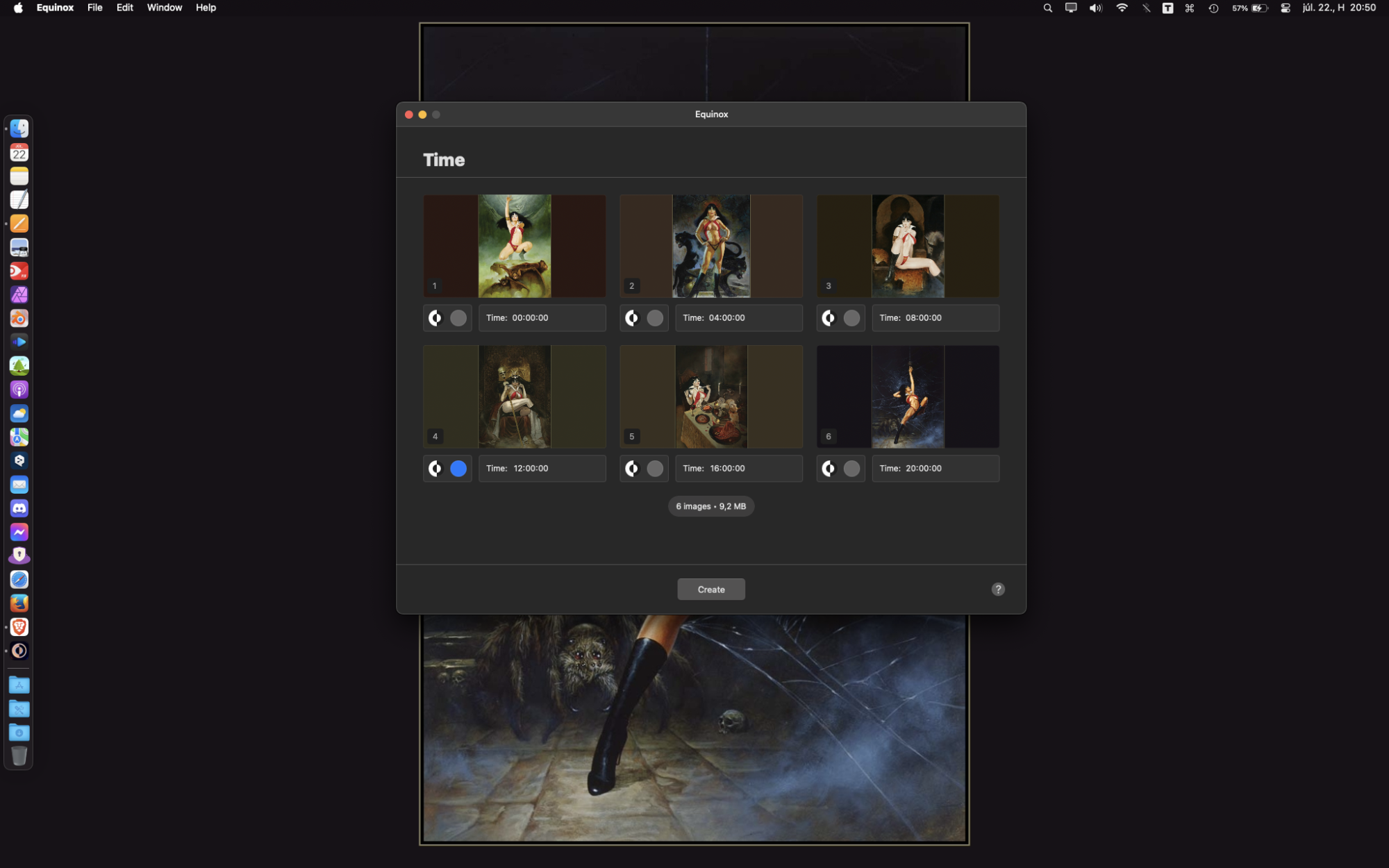
Task: Click the '6 images · 9,2 MB' label
Action: tap(710, 506)
